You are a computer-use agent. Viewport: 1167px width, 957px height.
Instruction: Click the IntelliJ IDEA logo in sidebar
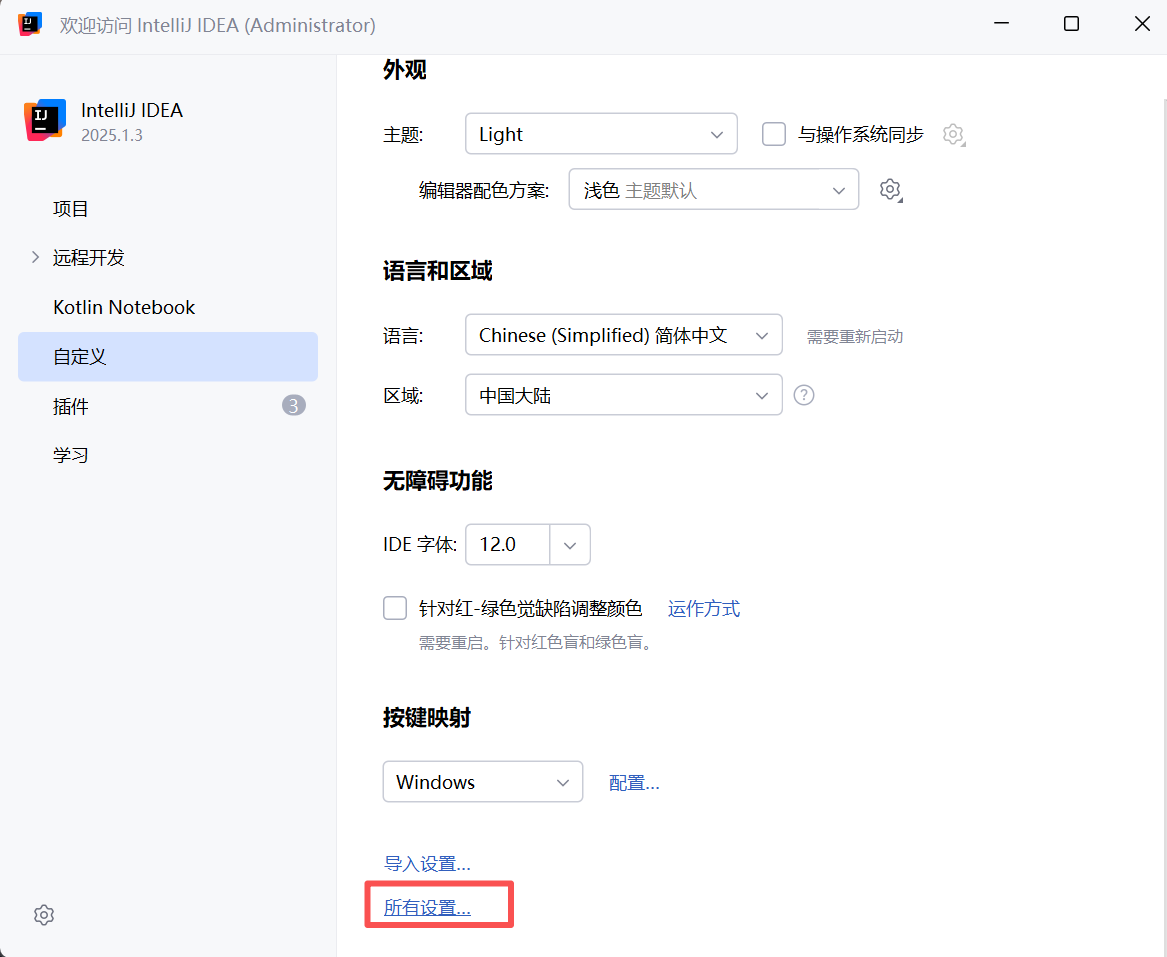[45, 120]
